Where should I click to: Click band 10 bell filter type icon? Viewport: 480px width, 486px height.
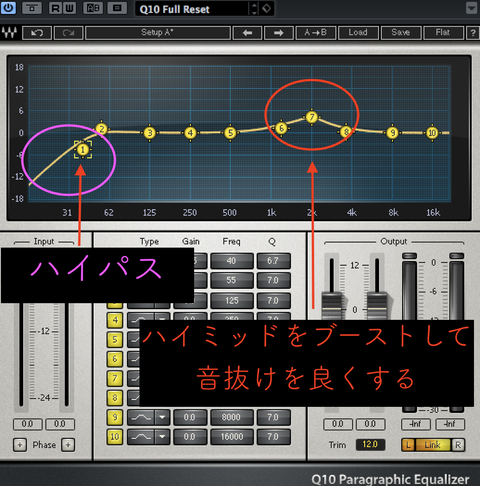coord(141,437)
